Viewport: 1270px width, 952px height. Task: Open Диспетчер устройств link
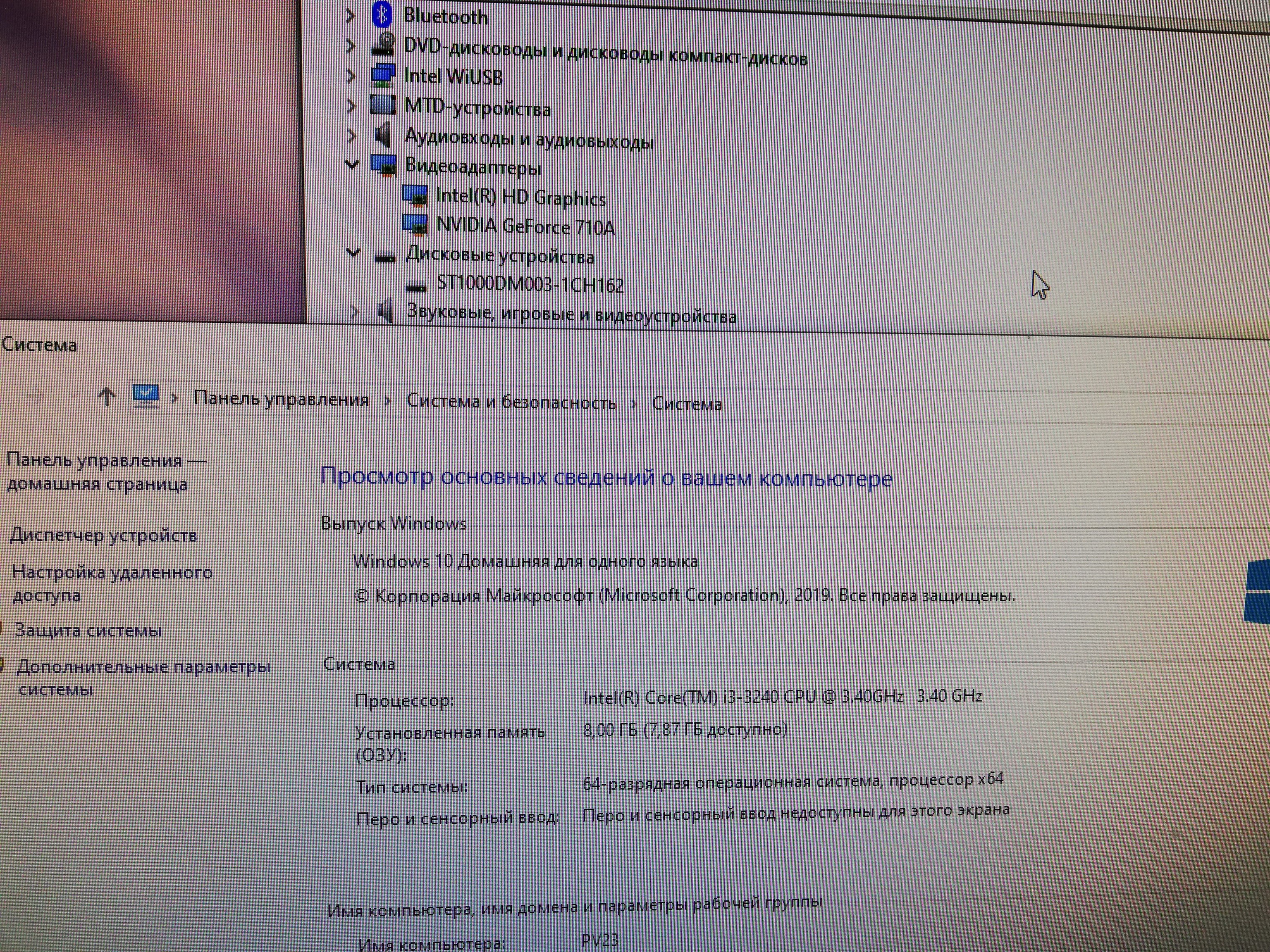[x=104, y=535]
